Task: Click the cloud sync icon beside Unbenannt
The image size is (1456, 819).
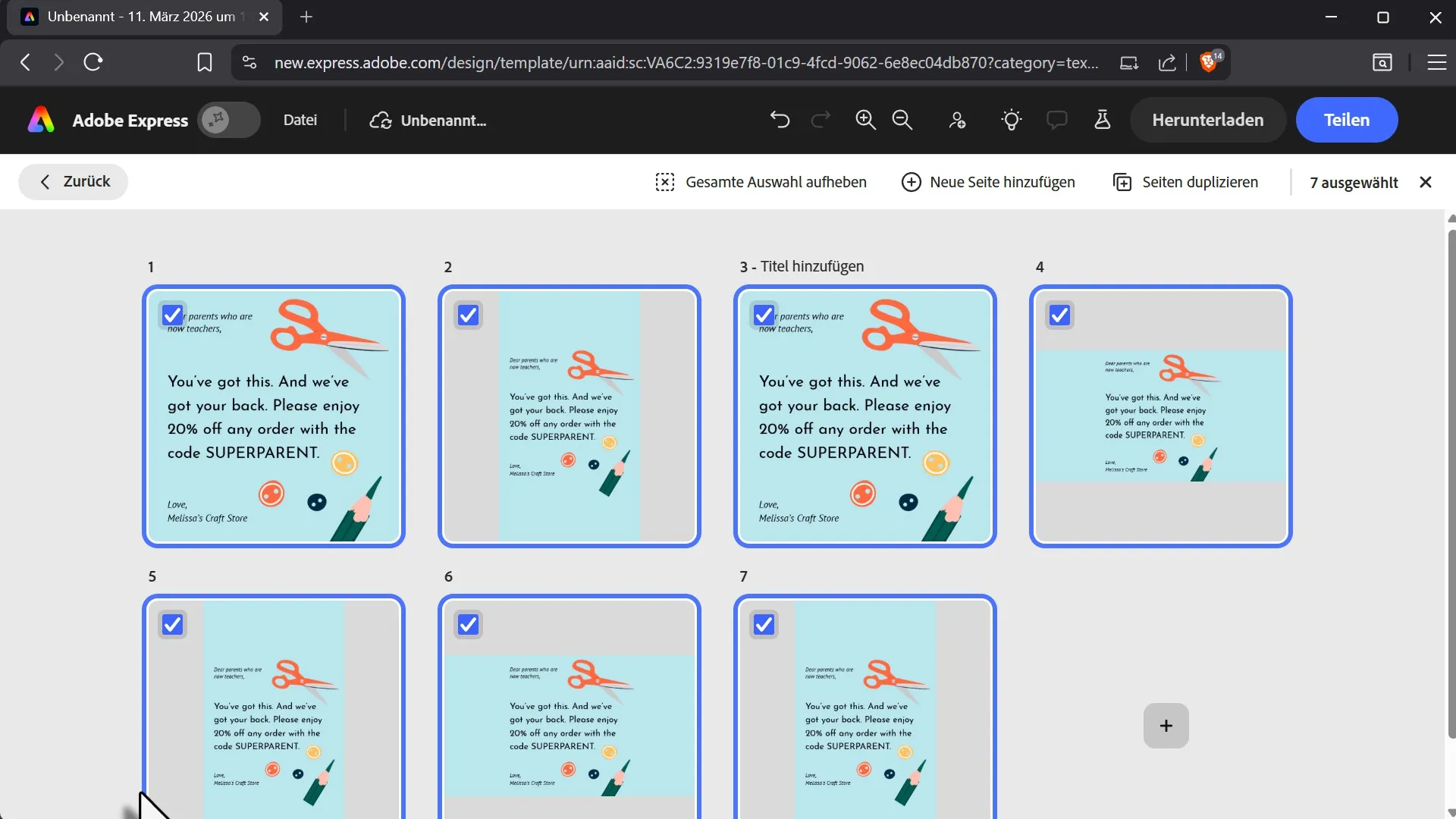Action: (381, 121)
